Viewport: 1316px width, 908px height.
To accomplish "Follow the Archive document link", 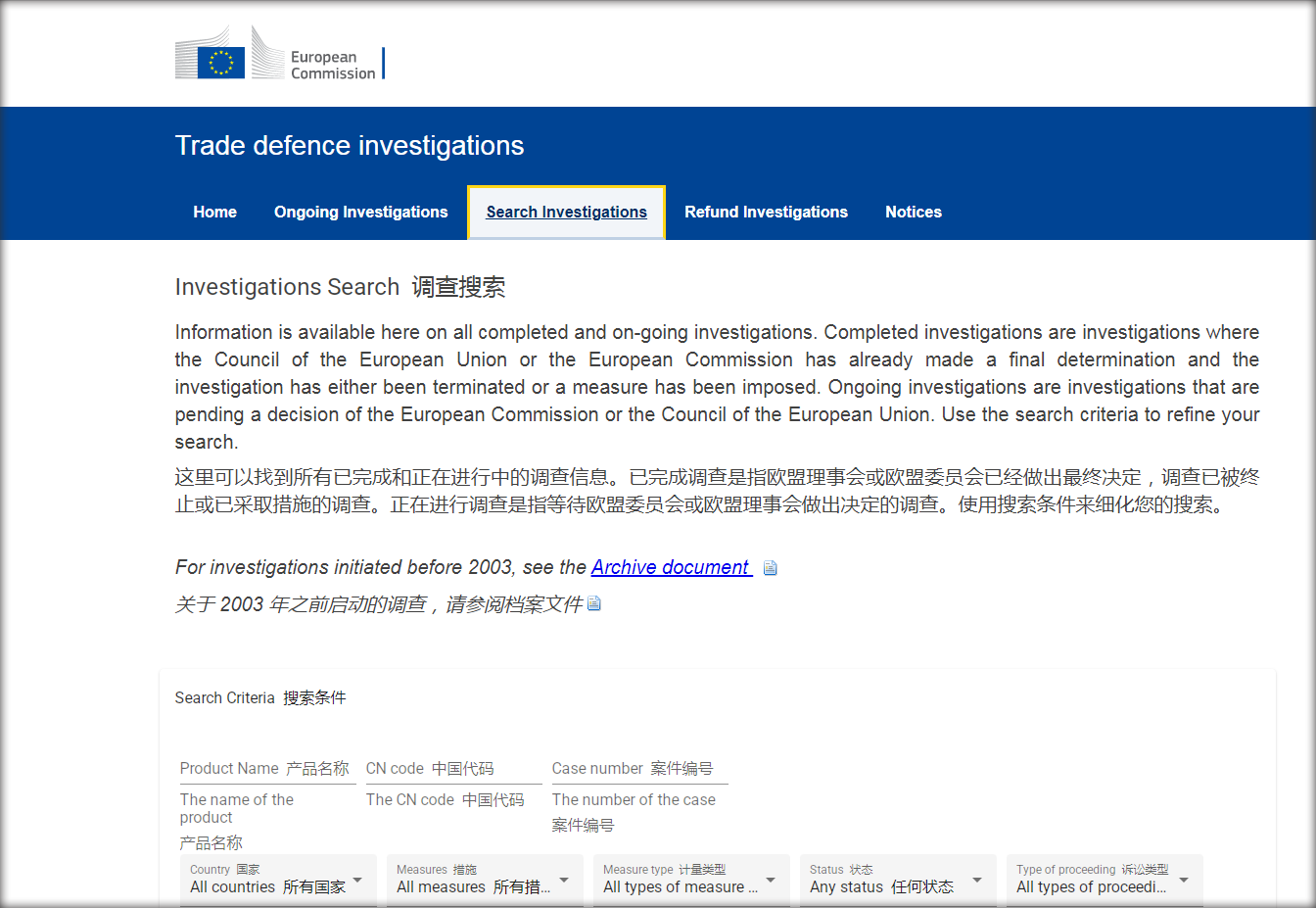I will pos(672,567).
